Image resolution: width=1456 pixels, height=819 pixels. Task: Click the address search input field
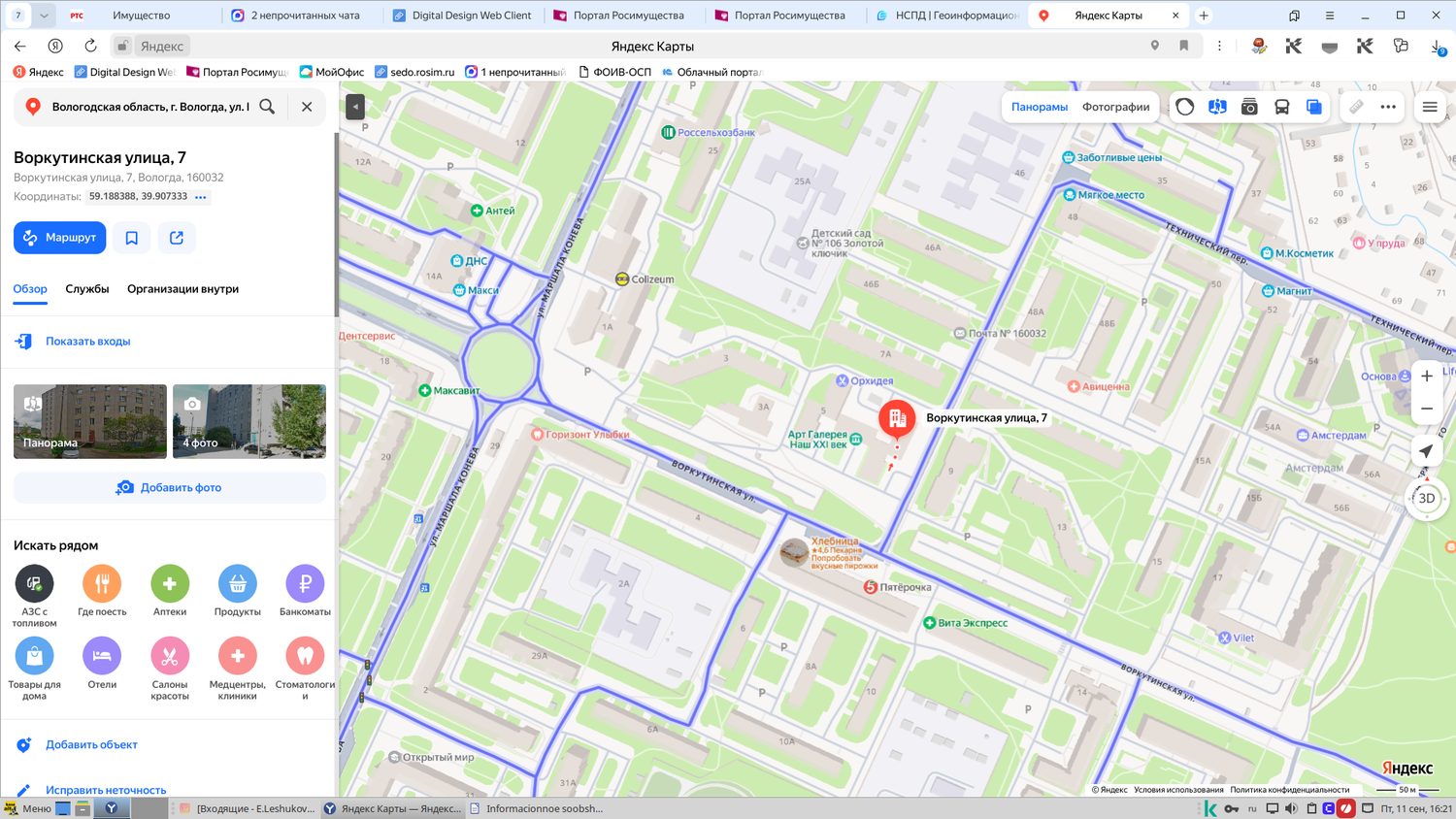150,107
